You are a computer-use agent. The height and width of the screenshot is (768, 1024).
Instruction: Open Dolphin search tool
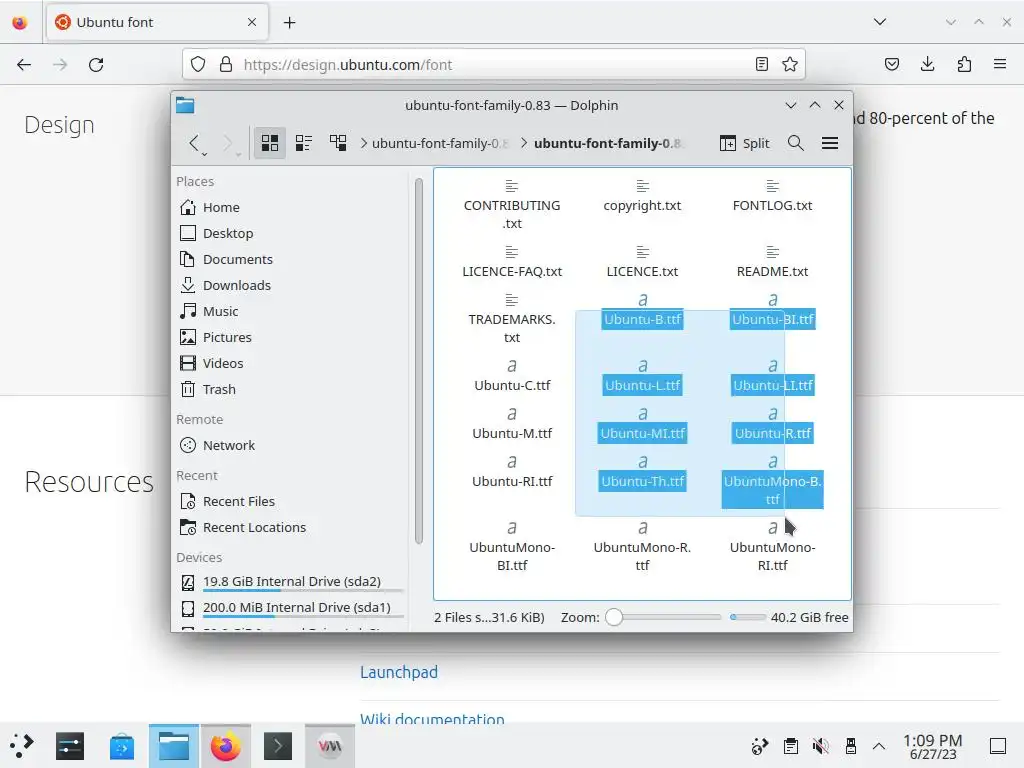click(795, 143)
